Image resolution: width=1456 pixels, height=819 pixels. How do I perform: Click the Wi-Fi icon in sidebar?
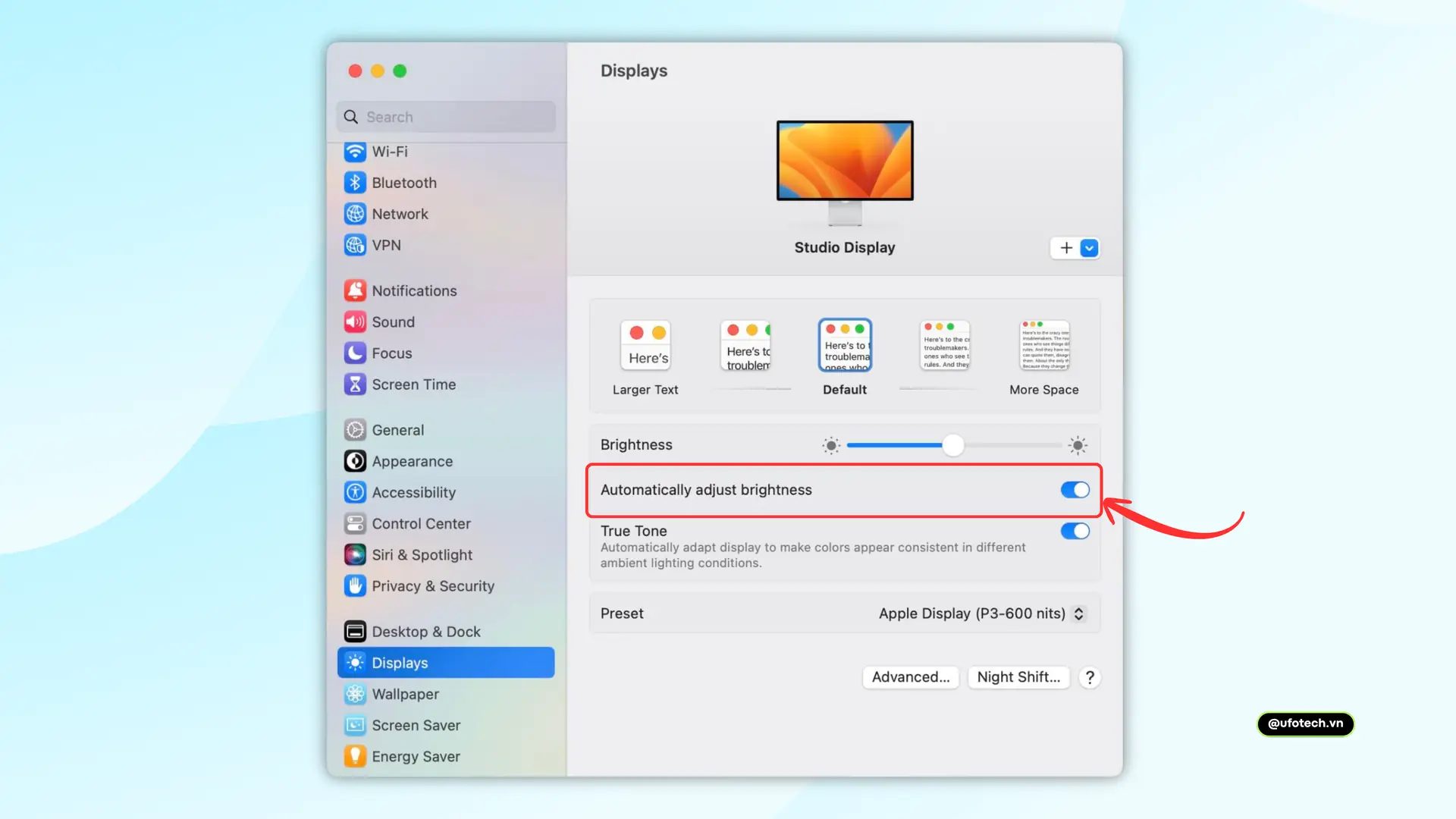click(x=355, y=152)
